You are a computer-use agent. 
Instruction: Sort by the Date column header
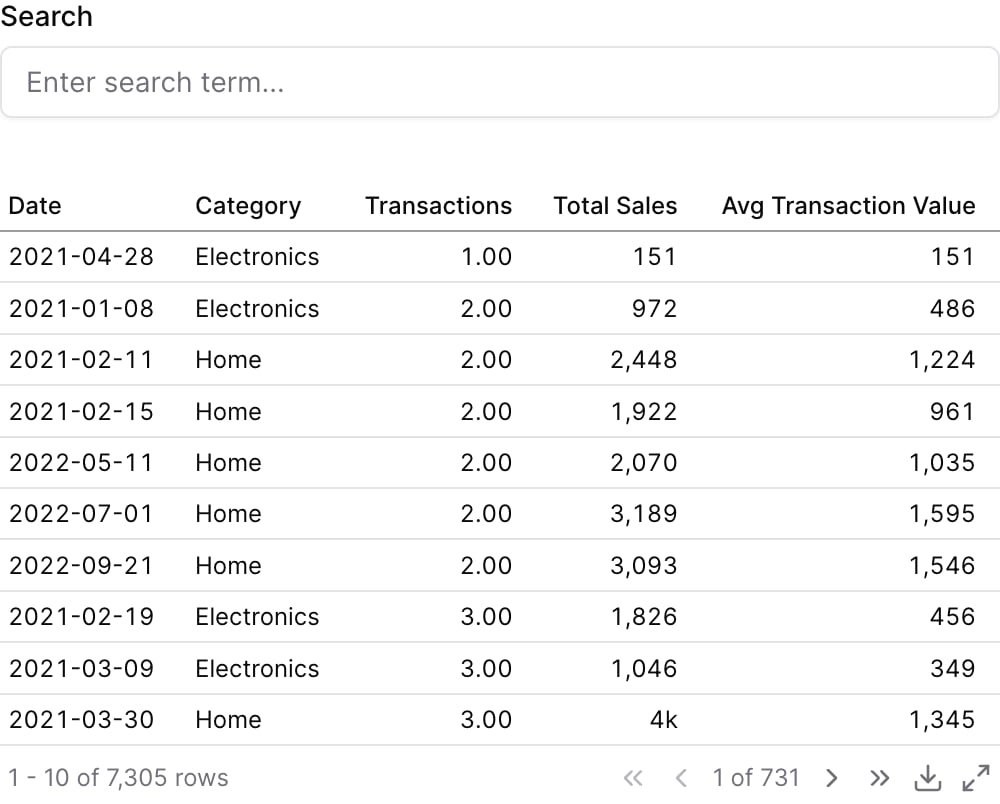coord(35,206)
